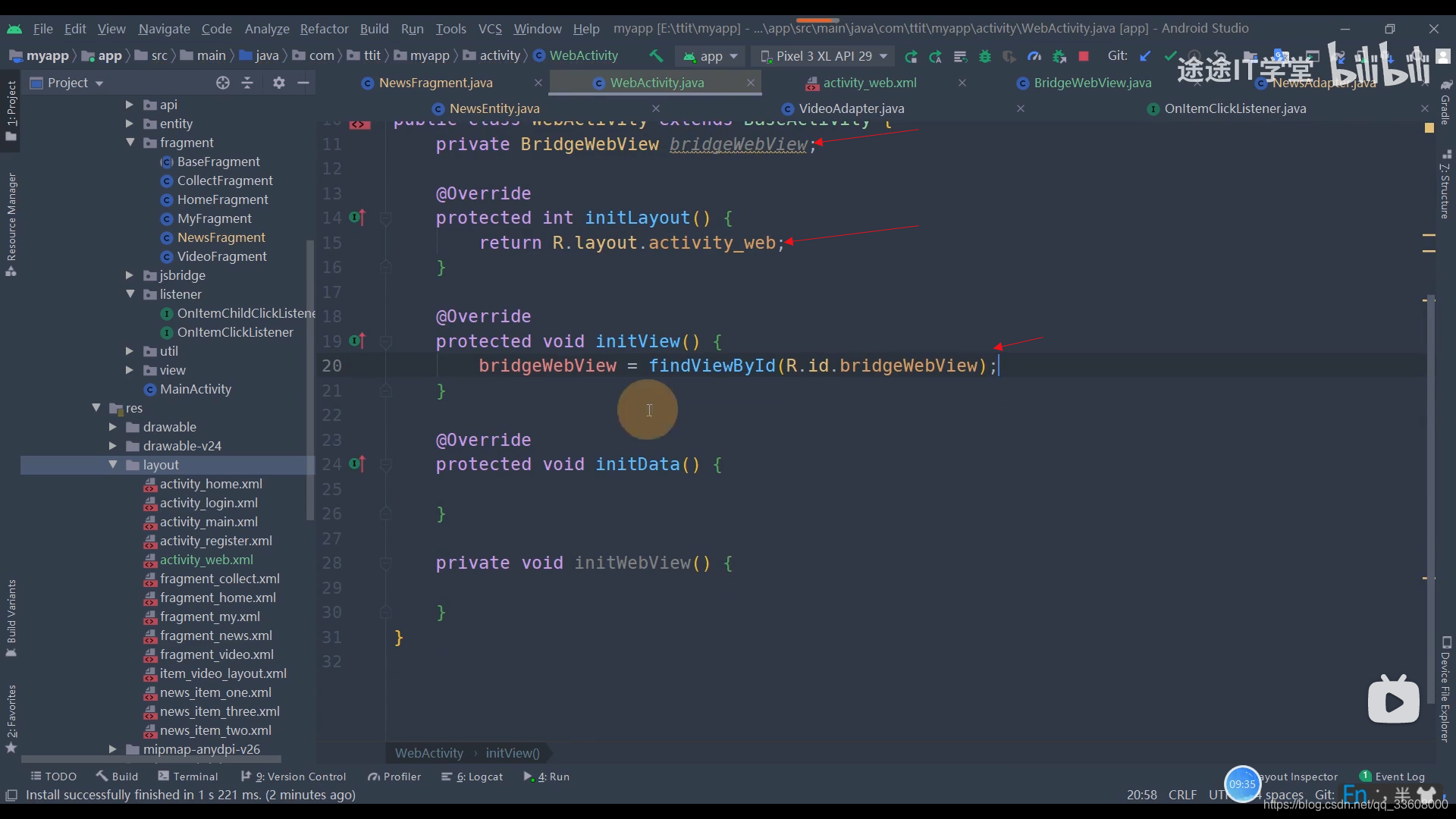The width and height of the screenshot is (1456, 819).
Task: Open the Logcat tool window
Action: click(x=472, y=777)
